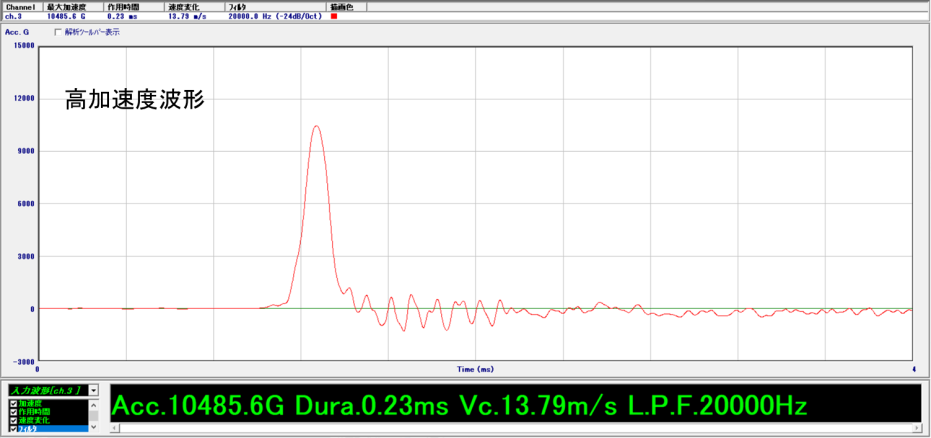Toggle the 加速度 checkbox in list
Image resolution: width=931 pixels, height=438 pixels.
coord(13,403)
